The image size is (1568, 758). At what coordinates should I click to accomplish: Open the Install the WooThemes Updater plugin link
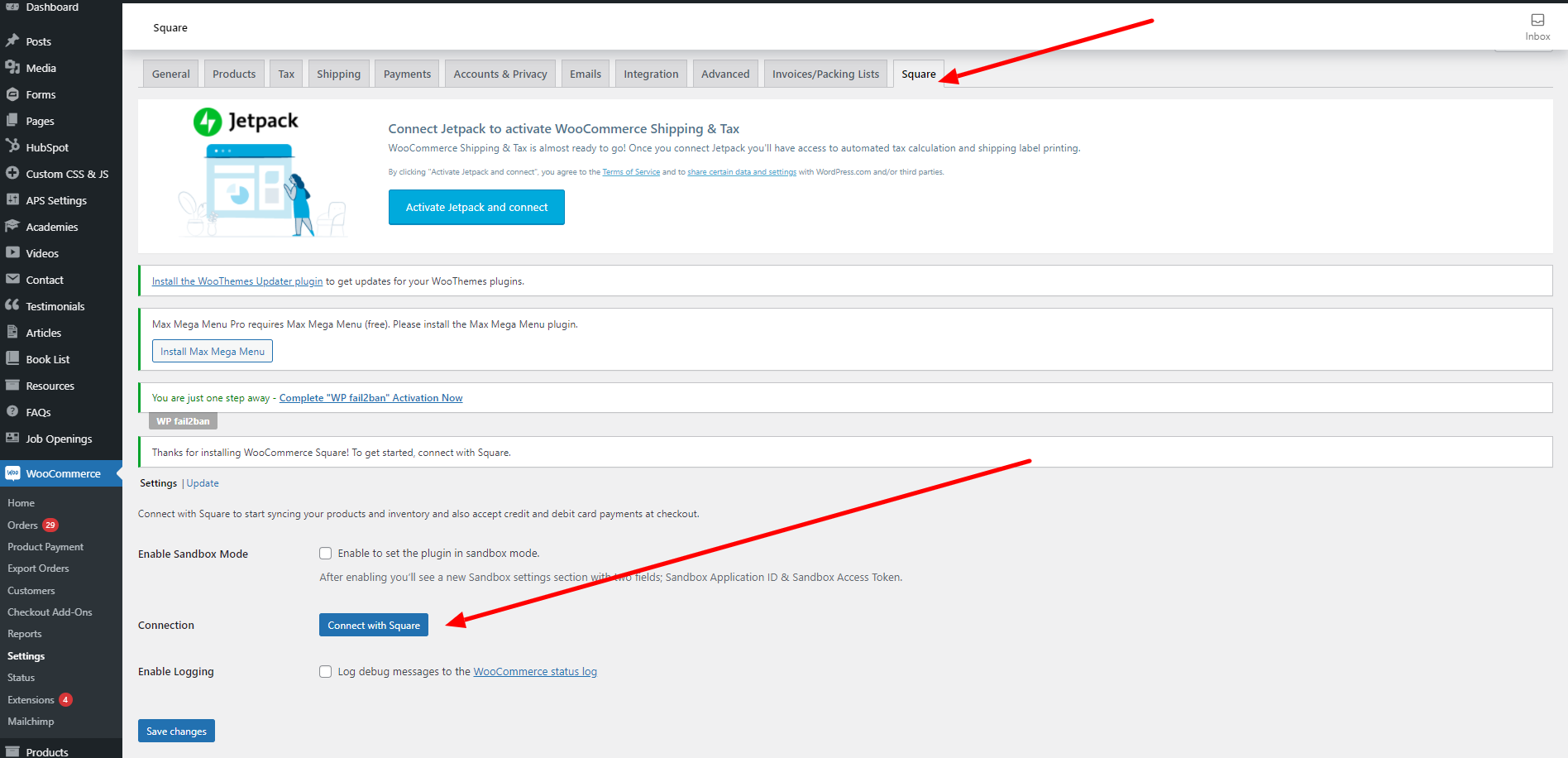237,281
